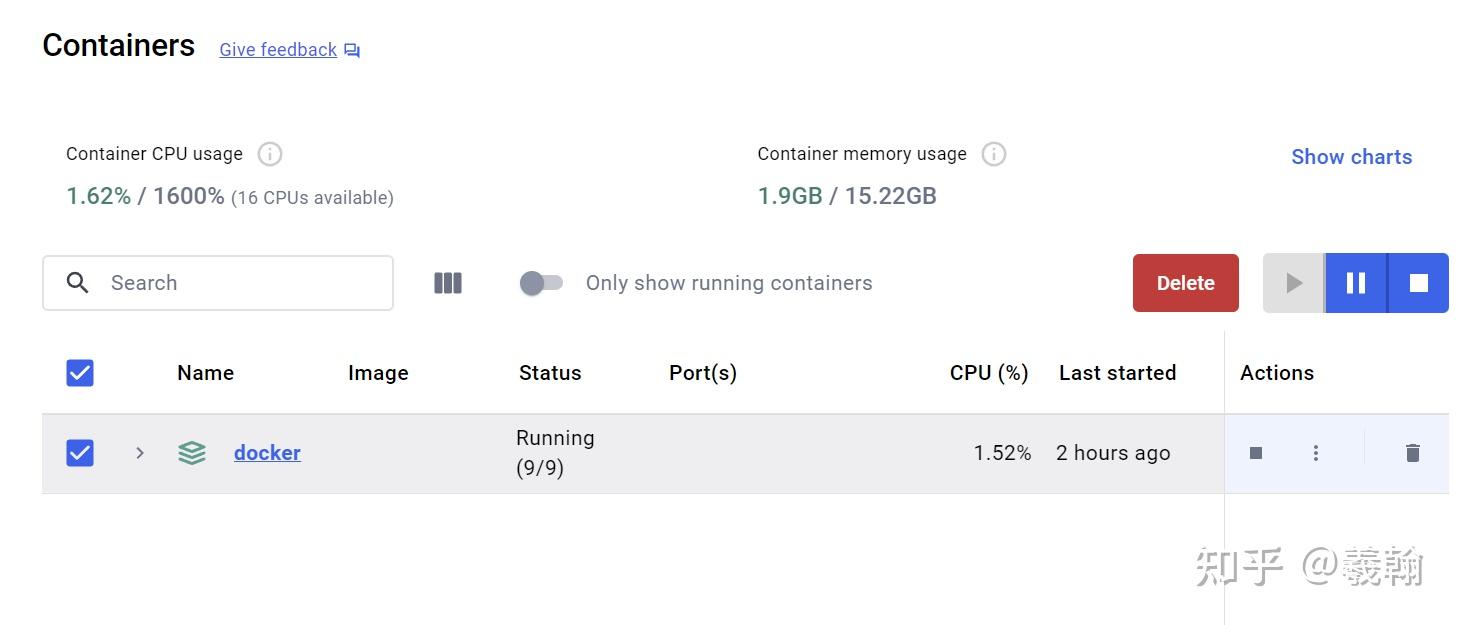Expand the docker container row
The height and width of the screenshot is (625, 1461).
tap(139, 452)
